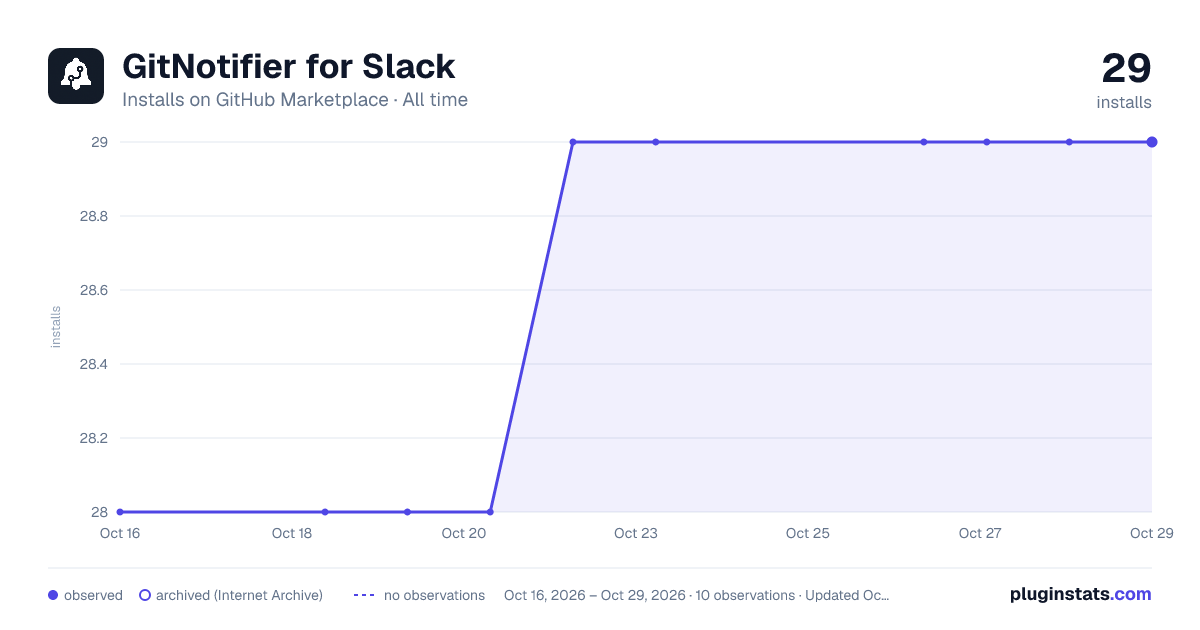This screenshot has height=630, width=1200.
Task: Click the 'Oct 25' x-axis label
Action: (x=808, y=533)
